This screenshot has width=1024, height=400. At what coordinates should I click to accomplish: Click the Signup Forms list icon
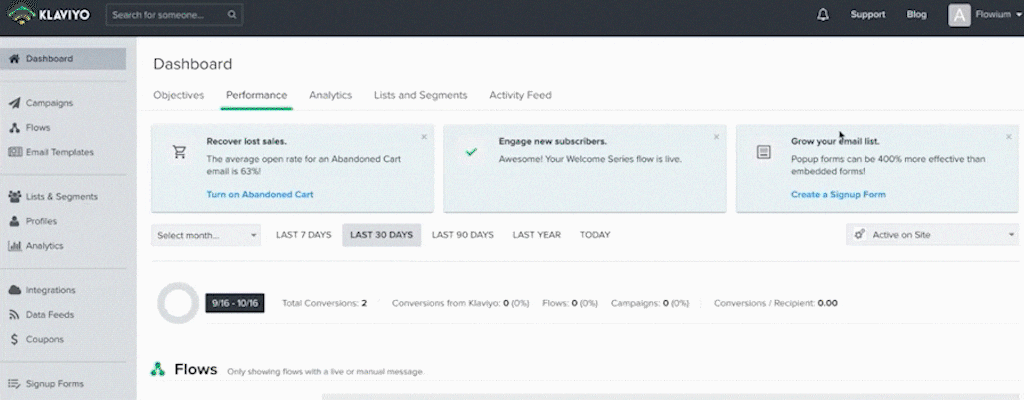pyautogui.click(x=14, y=384)
